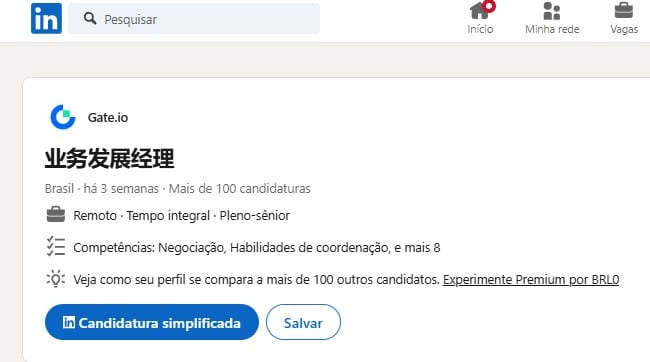The image size is (650, 362).
Task: Click the red notification badge on Início
Action: point(489,6)
